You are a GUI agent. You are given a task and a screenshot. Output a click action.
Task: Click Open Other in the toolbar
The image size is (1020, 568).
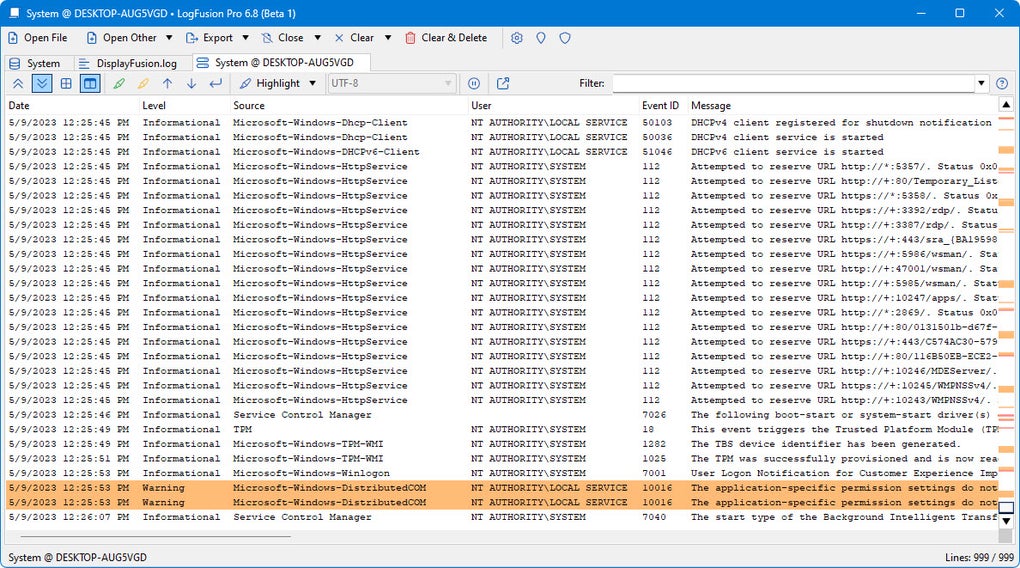point(122,38)
